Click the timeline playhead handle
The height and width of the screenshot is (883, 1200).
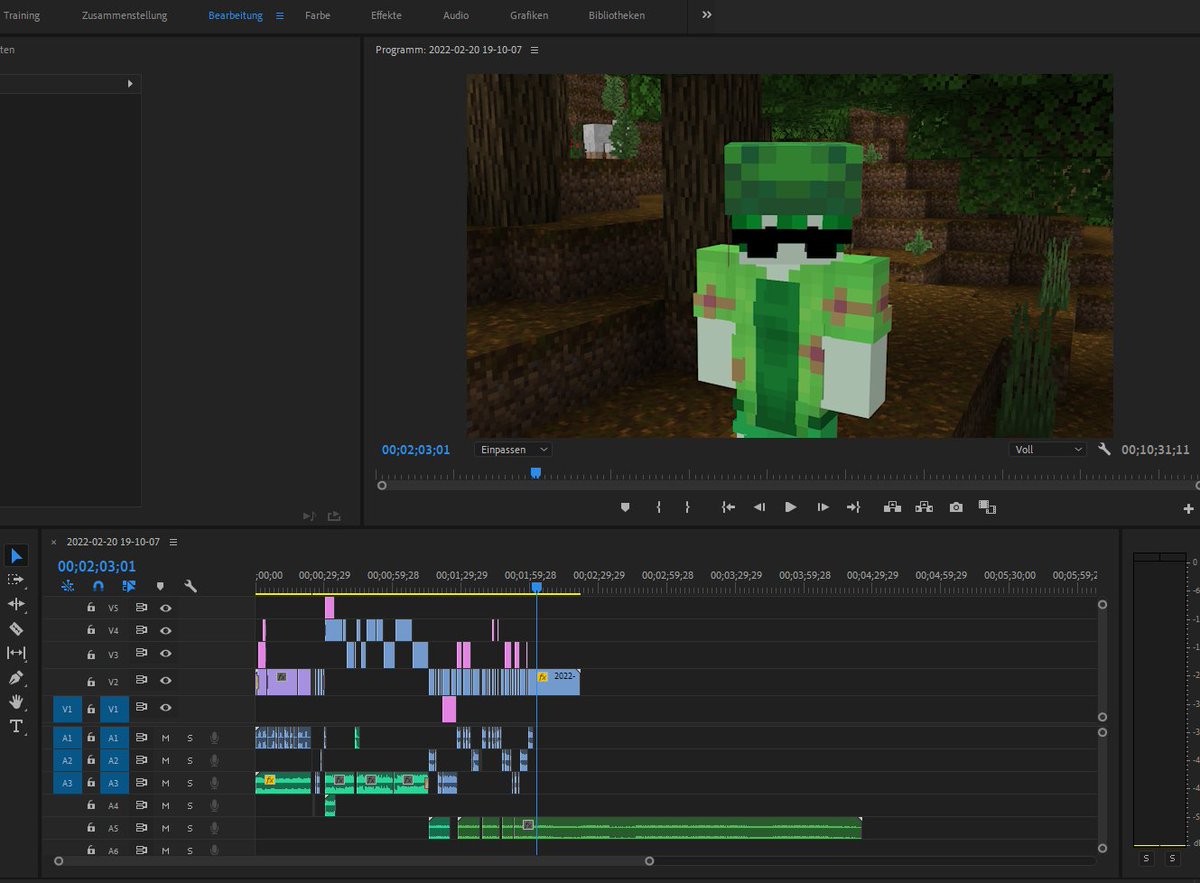click(537, 588)
